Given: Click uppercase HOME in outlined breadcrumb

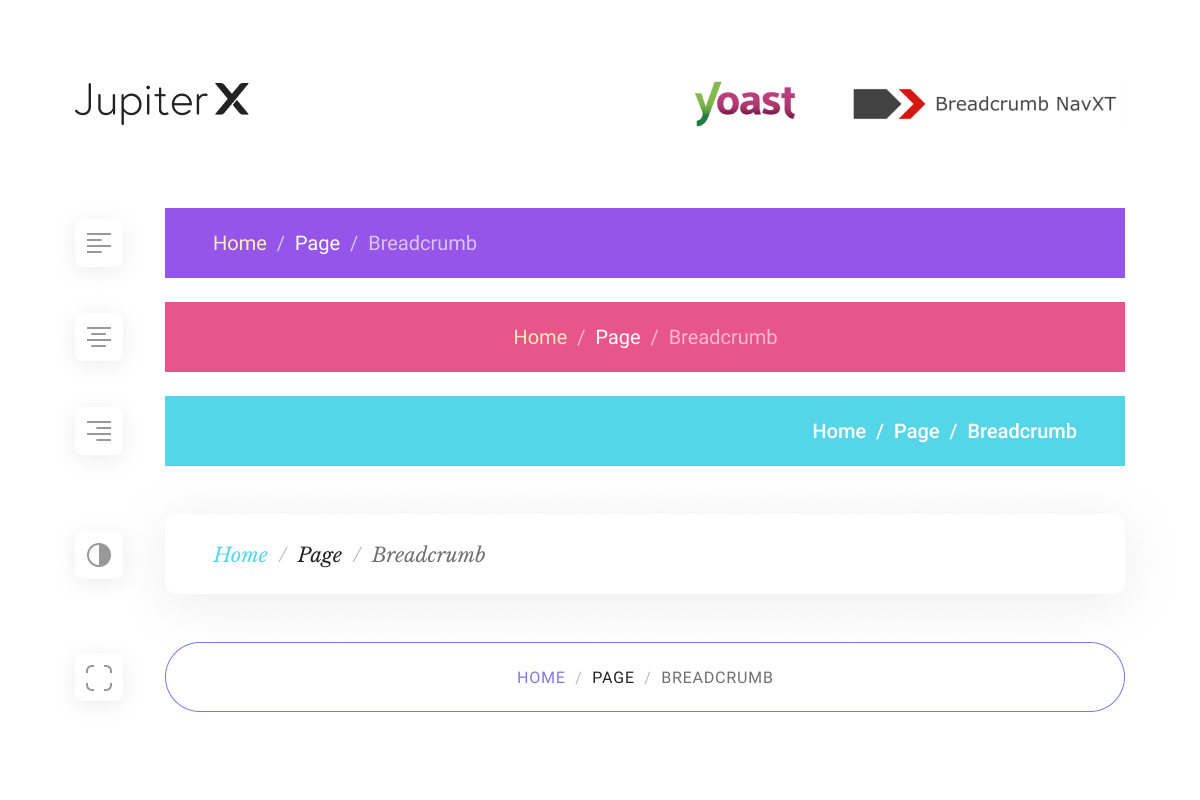Looking at the screenshot, I should (x=541, y=677).
